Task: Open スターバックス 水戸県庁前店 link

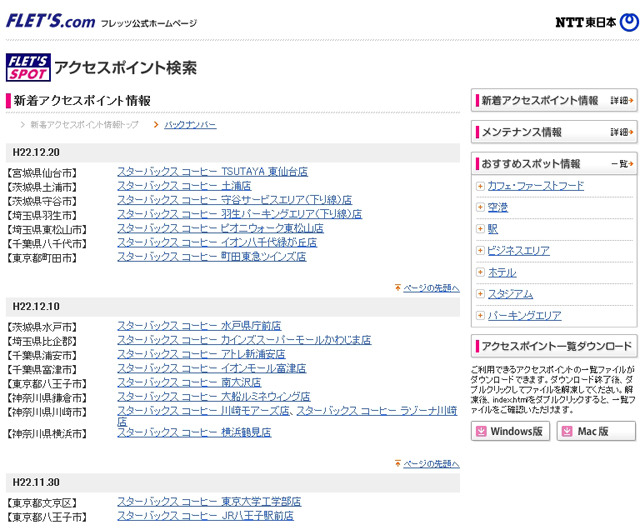Action: pos(199,326)
